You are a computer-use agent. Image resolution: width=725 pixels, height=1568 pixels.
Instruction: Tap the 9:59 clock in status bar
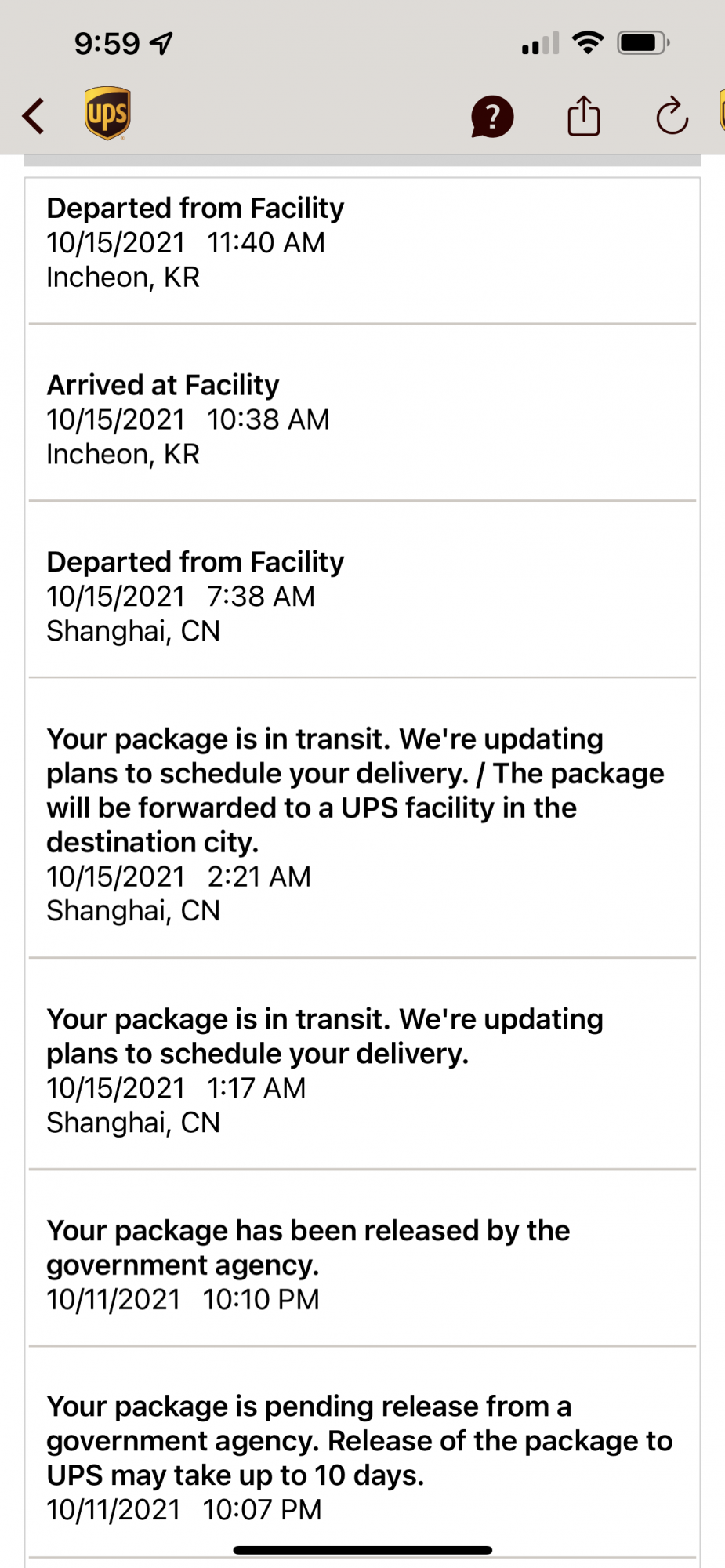[107, 43]
